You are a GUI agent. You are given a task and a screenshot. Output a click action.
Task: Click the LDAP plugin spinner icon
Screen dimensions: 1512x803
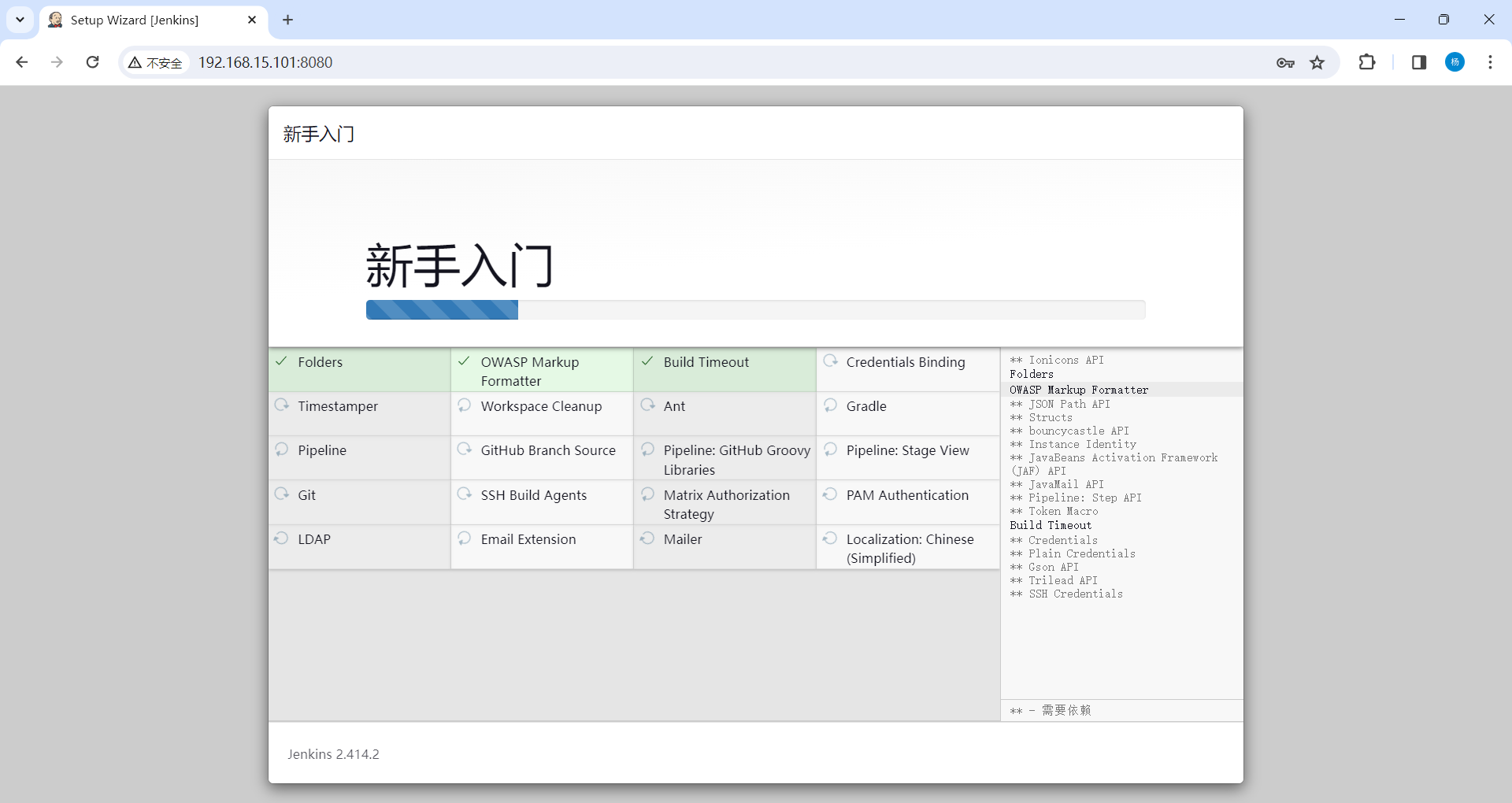(x=281, y=538)
